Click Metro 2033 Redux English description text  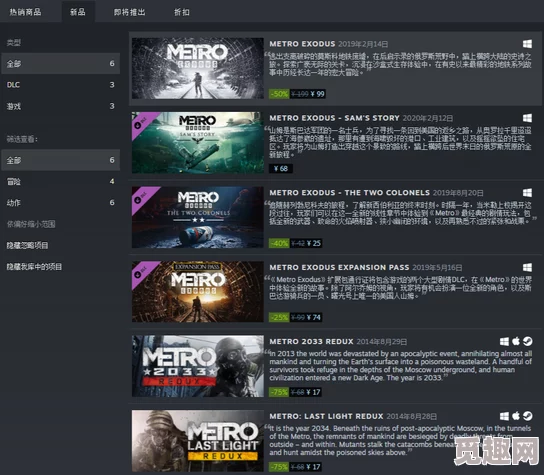click(x=400, y=366)
